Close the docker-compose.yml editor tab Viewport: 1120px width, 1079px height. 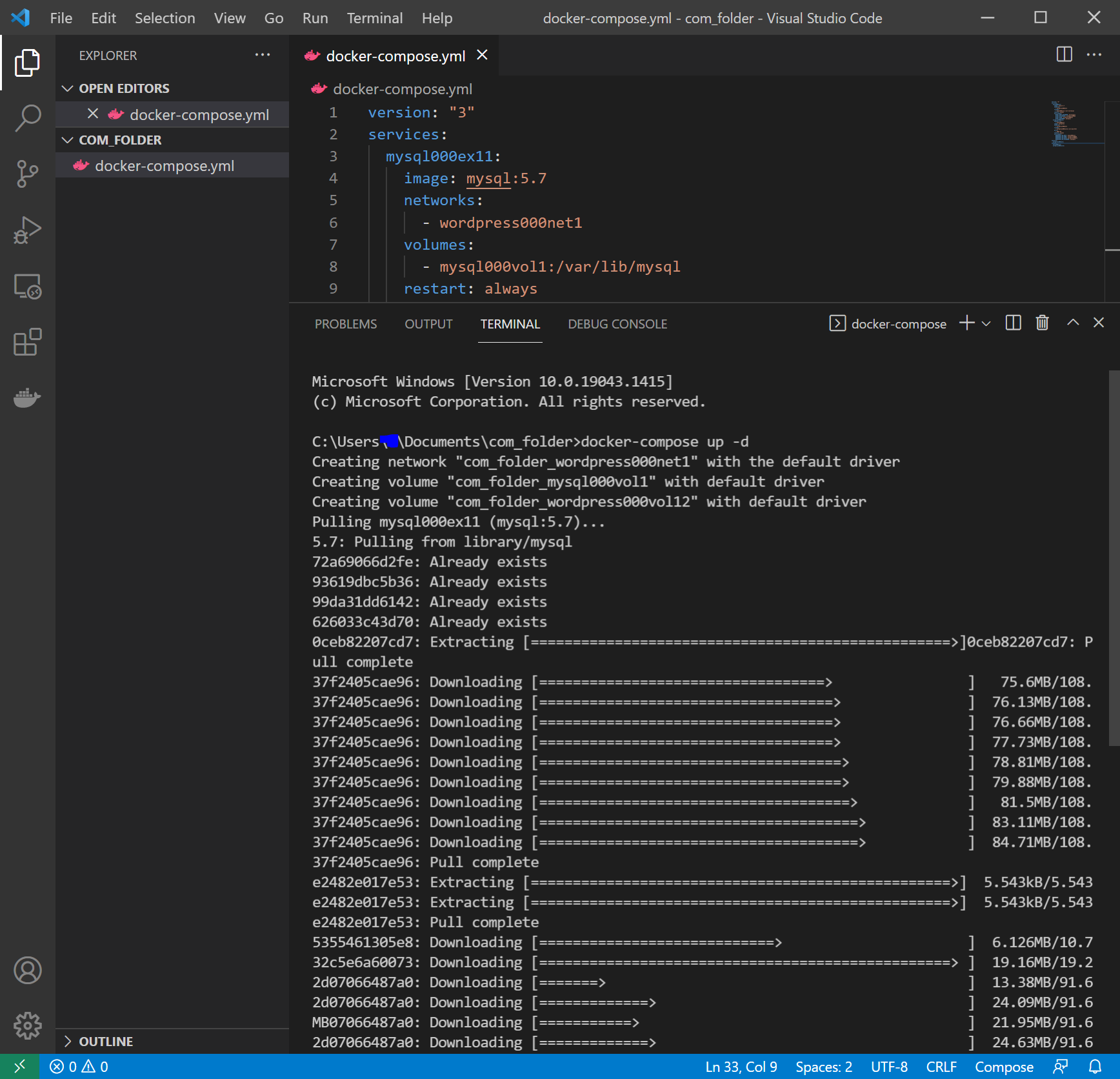[482, 55]
